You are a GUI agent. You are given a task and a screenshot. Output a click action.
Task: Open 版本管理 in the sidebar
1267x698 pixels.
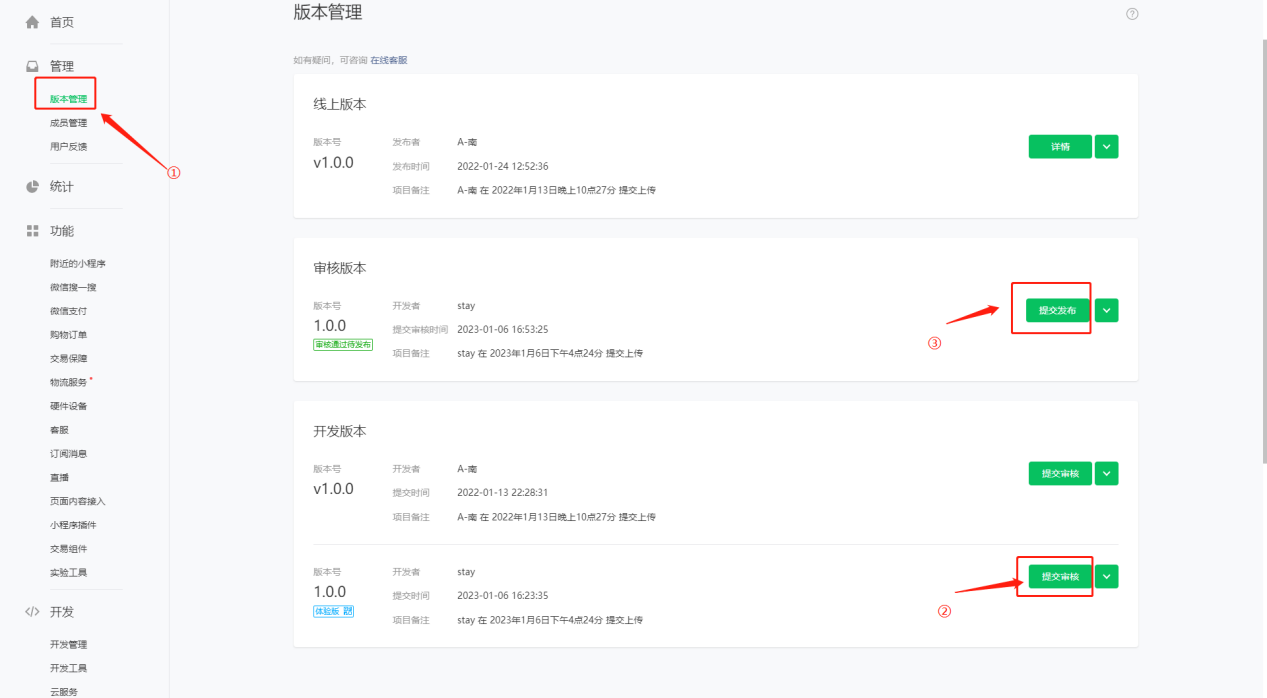pos(68,99)
